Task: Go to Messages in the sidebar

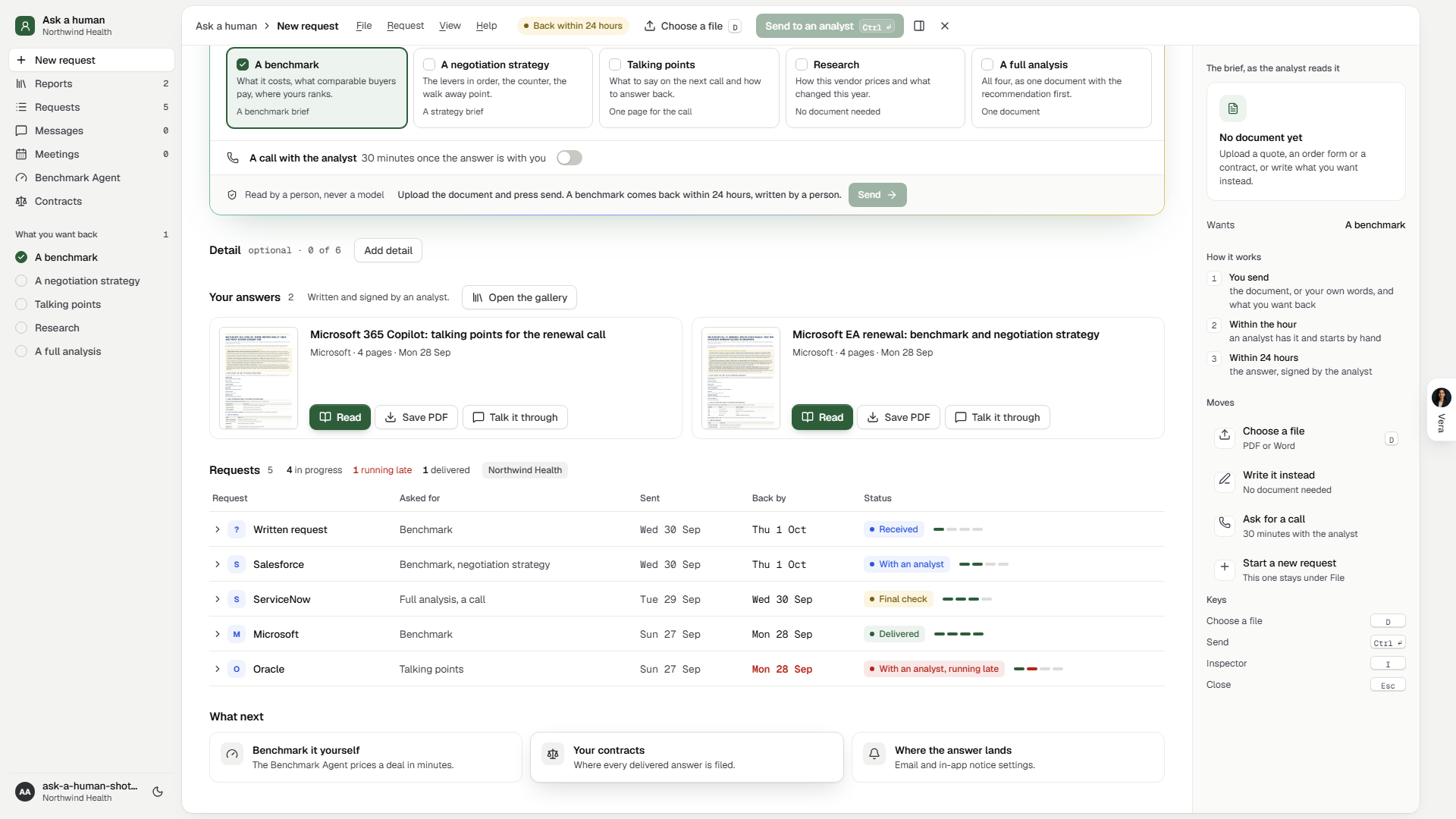Action: (x=91, y=130)
